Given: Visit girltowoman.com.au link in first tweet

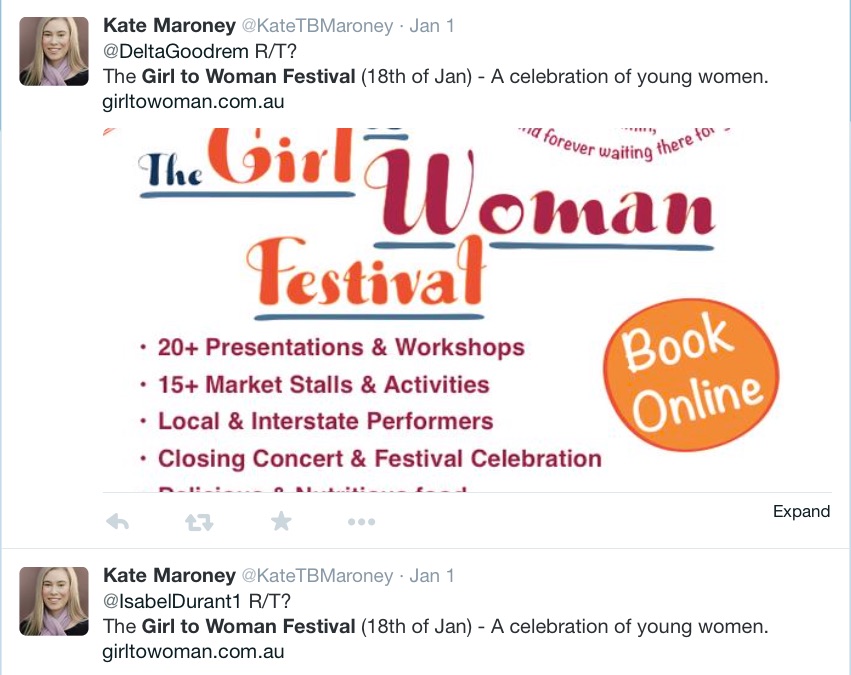Looking at the screenshot, I should 194,102.
